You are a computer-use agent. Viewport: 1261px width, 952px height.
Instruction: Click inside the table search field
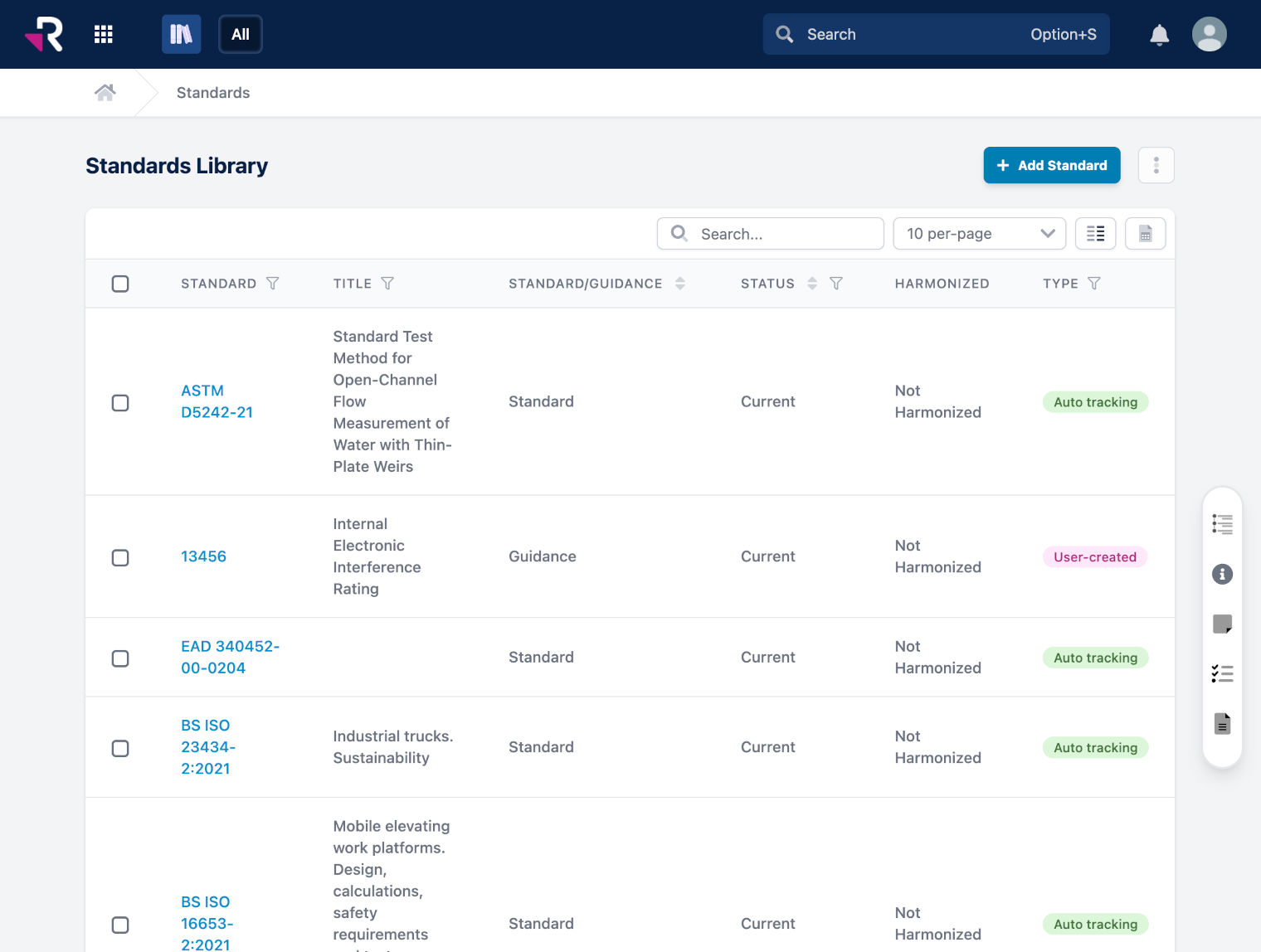tap(780, 233)
